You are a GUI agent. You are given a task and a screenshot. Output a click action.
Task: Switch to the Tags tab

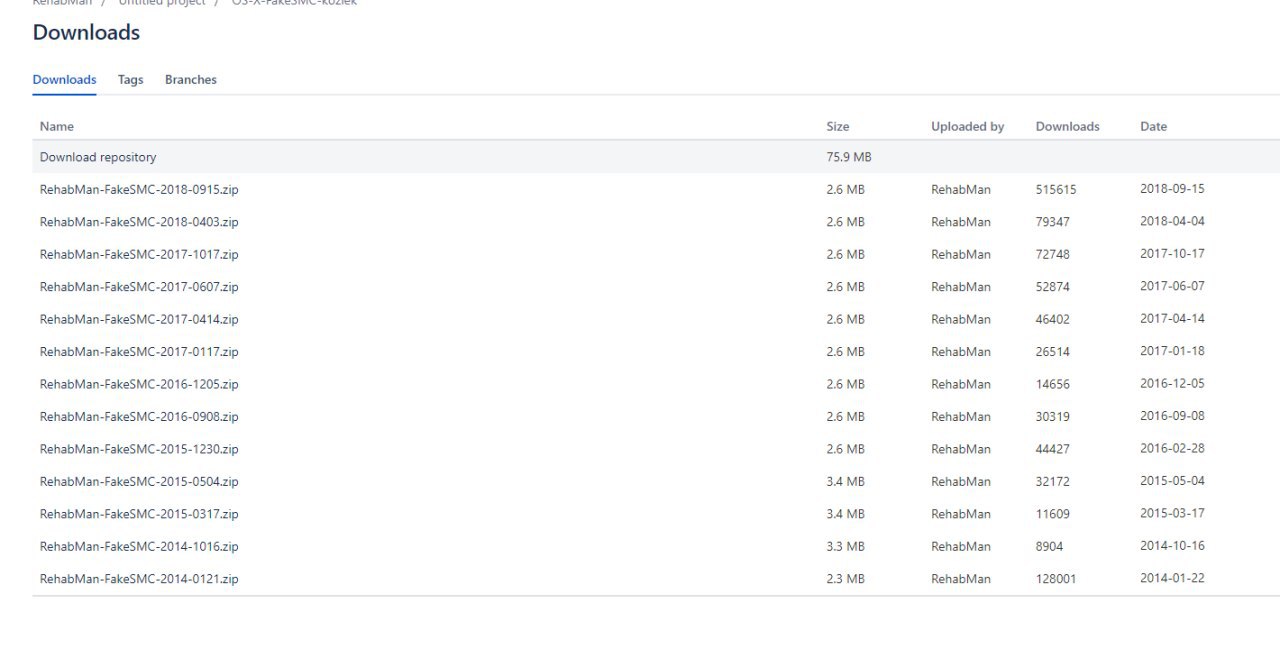pos(130,80)
